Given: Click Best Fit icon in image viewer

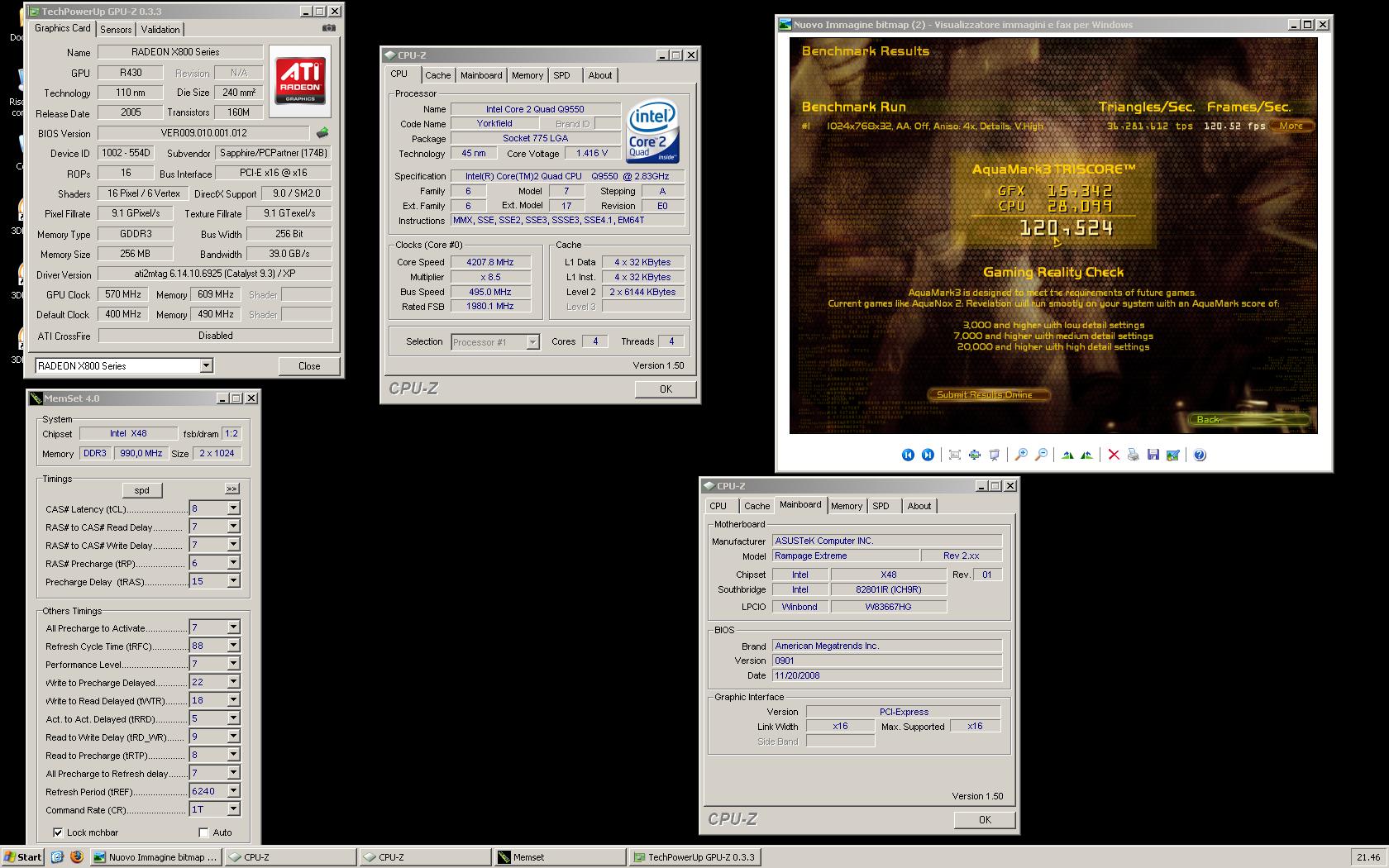Looking at the screenshot, I should 955,455.
